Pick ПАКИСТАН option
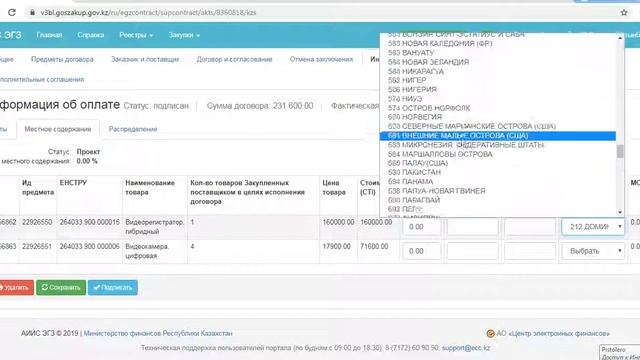The width and height of the screenshot is (640, 360). click(498, 172)
